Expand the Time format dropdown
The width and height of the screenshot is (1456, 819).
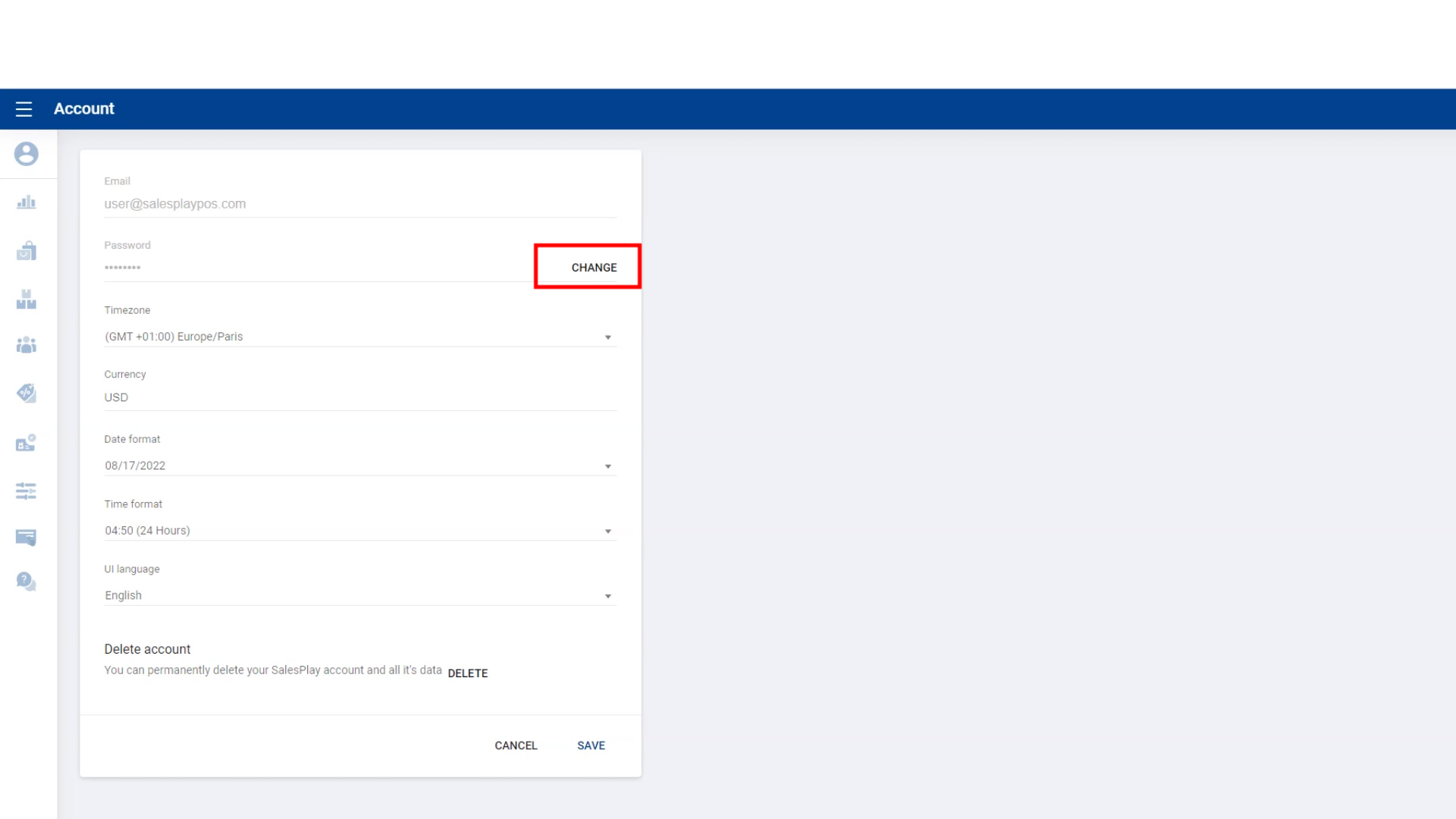pos(360,531)
